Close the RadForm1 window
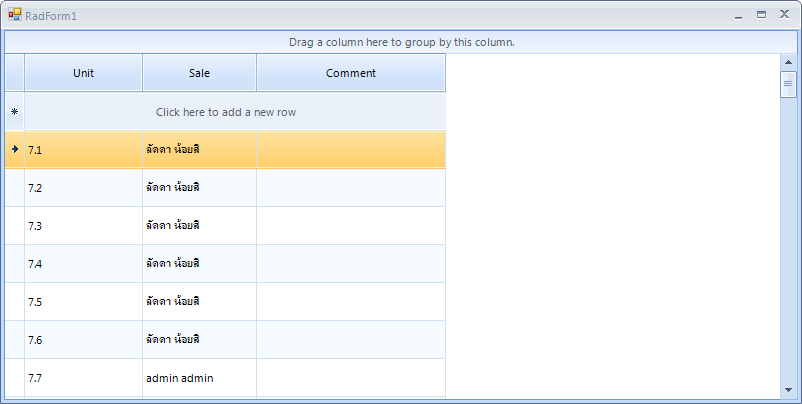Image resolution: width=802 pixels, height=404 pixels. (x=785, y=15)
